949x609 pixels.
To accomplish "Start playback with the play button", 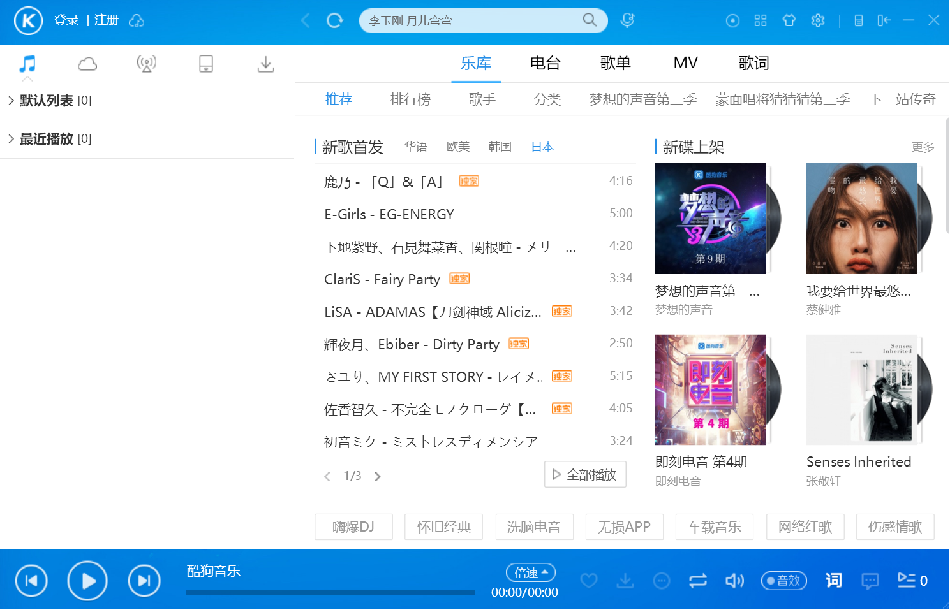I will click(88, 581).
